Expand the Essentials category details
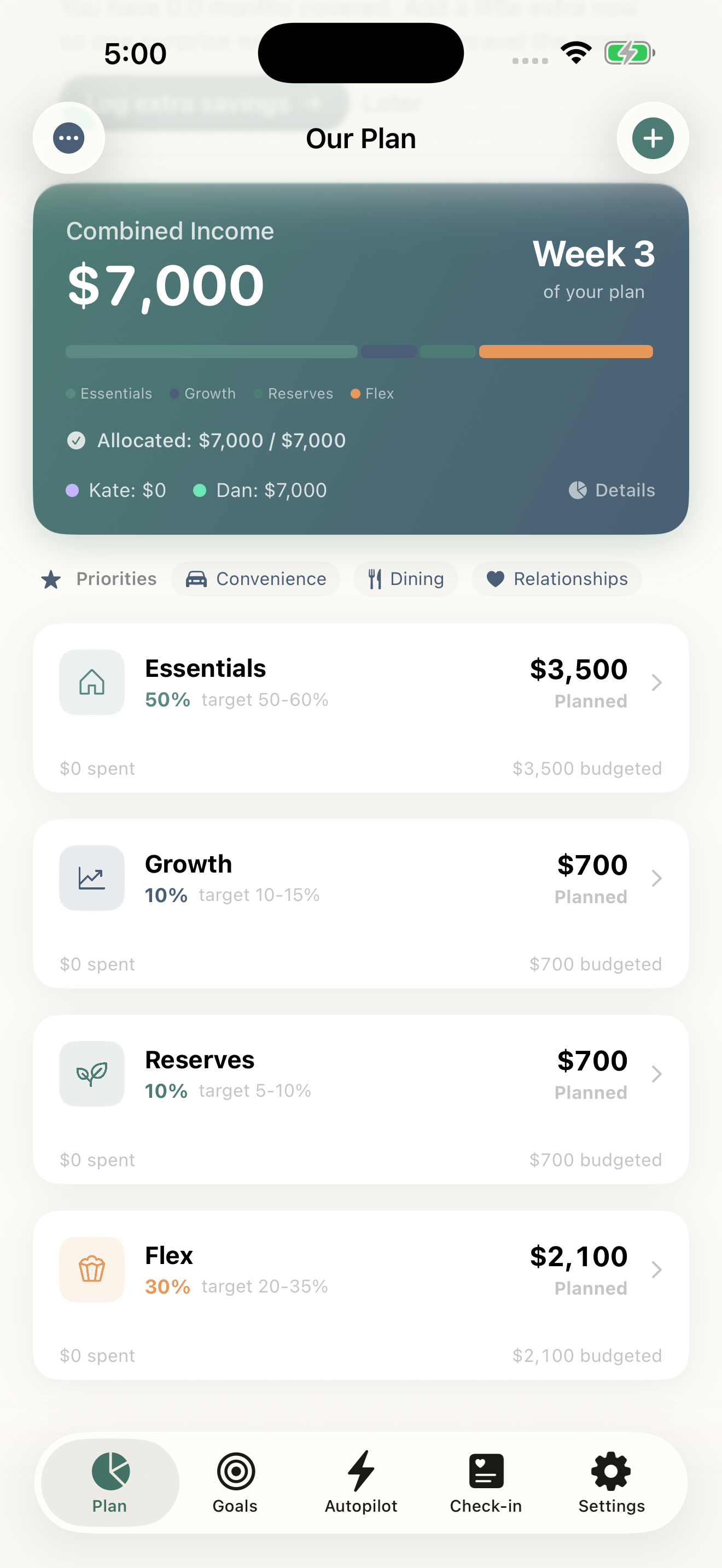 tap(657, 682)
